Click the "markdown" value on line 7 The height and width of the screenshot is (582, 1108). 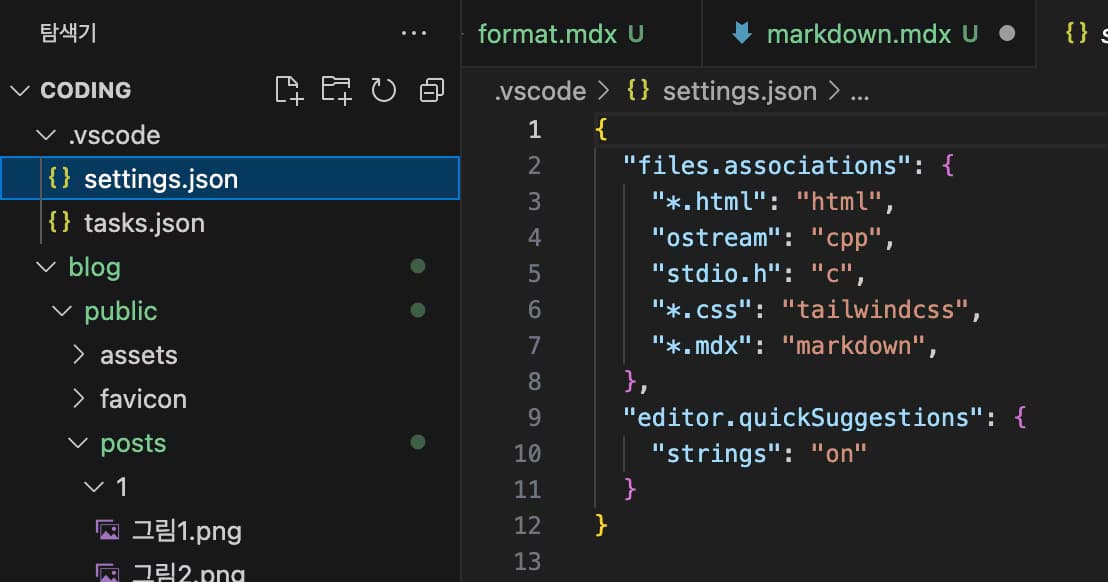tap(854, 345)
